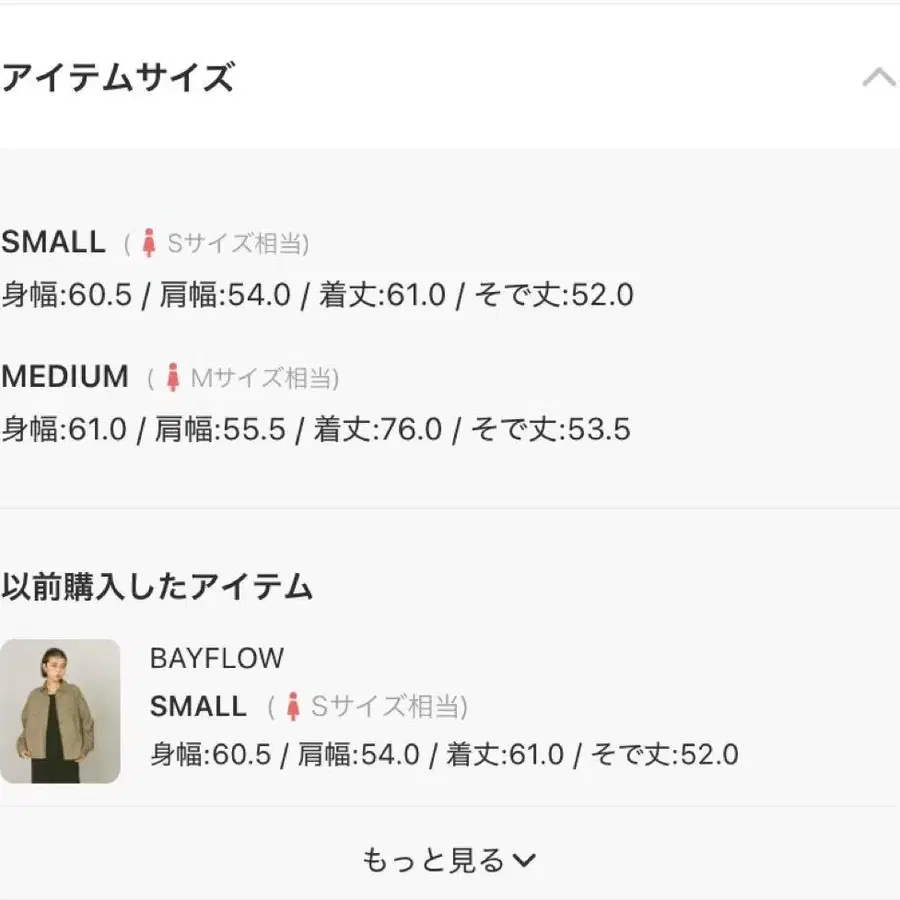Collapse the アイテムサイズ section chevron
The width and height of the screenshot is (900, 900).
(878, 78)
